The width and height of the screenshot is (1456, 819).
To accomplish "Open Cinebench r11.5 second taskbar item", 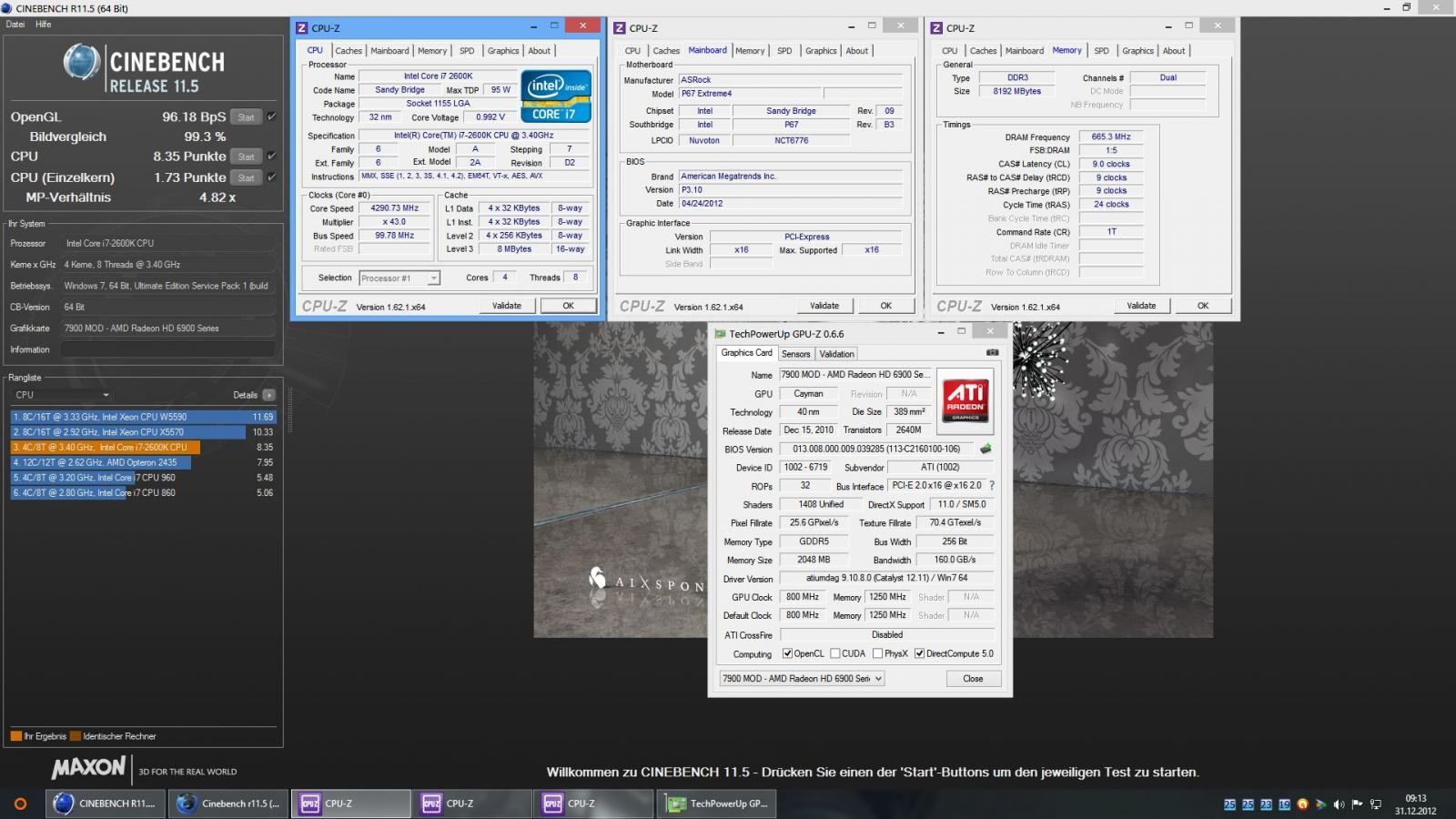I will tap(229, 804).
